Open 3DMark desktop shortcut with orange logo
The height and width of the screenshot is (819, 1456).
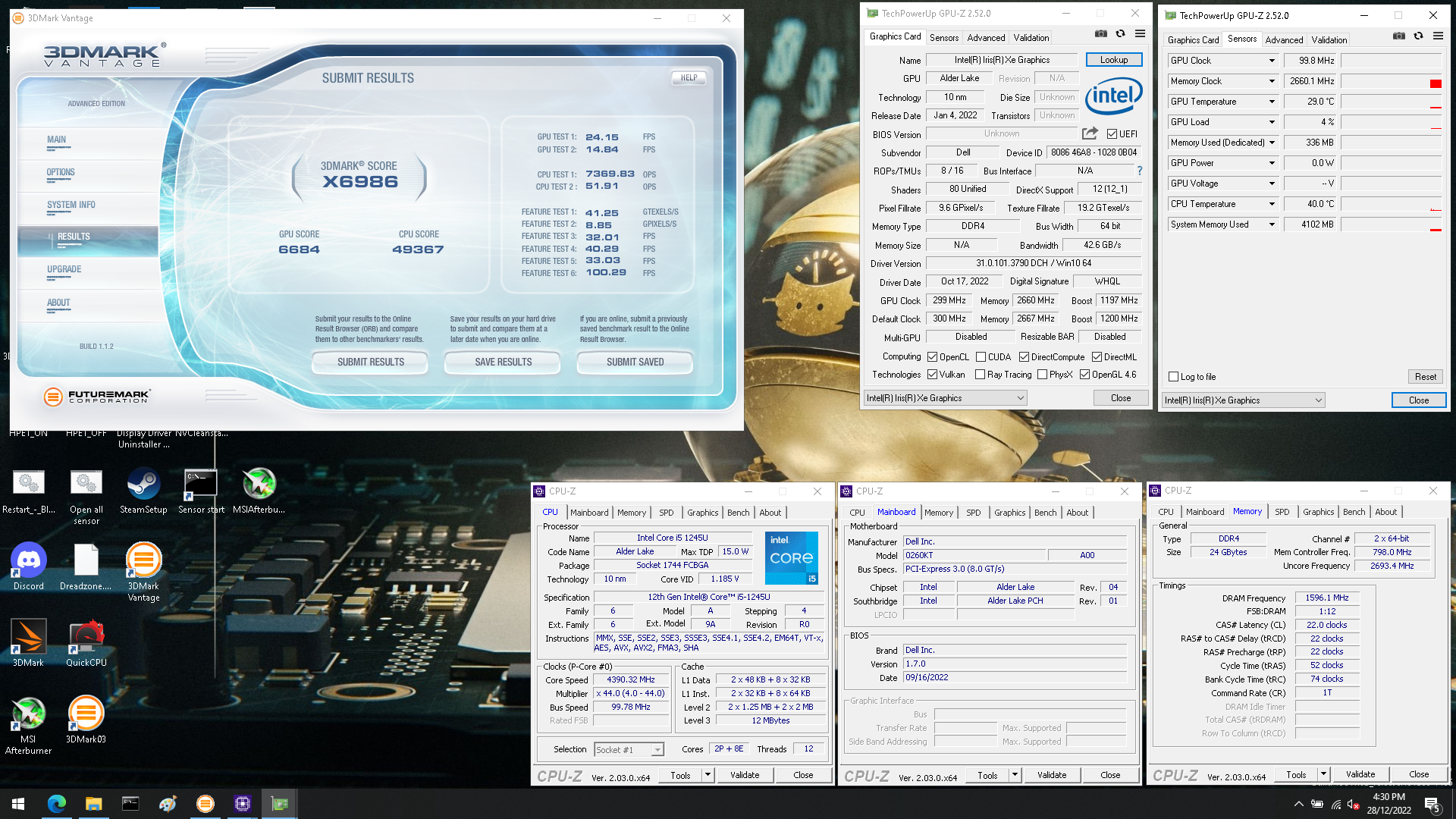click(x=29, y=644)
